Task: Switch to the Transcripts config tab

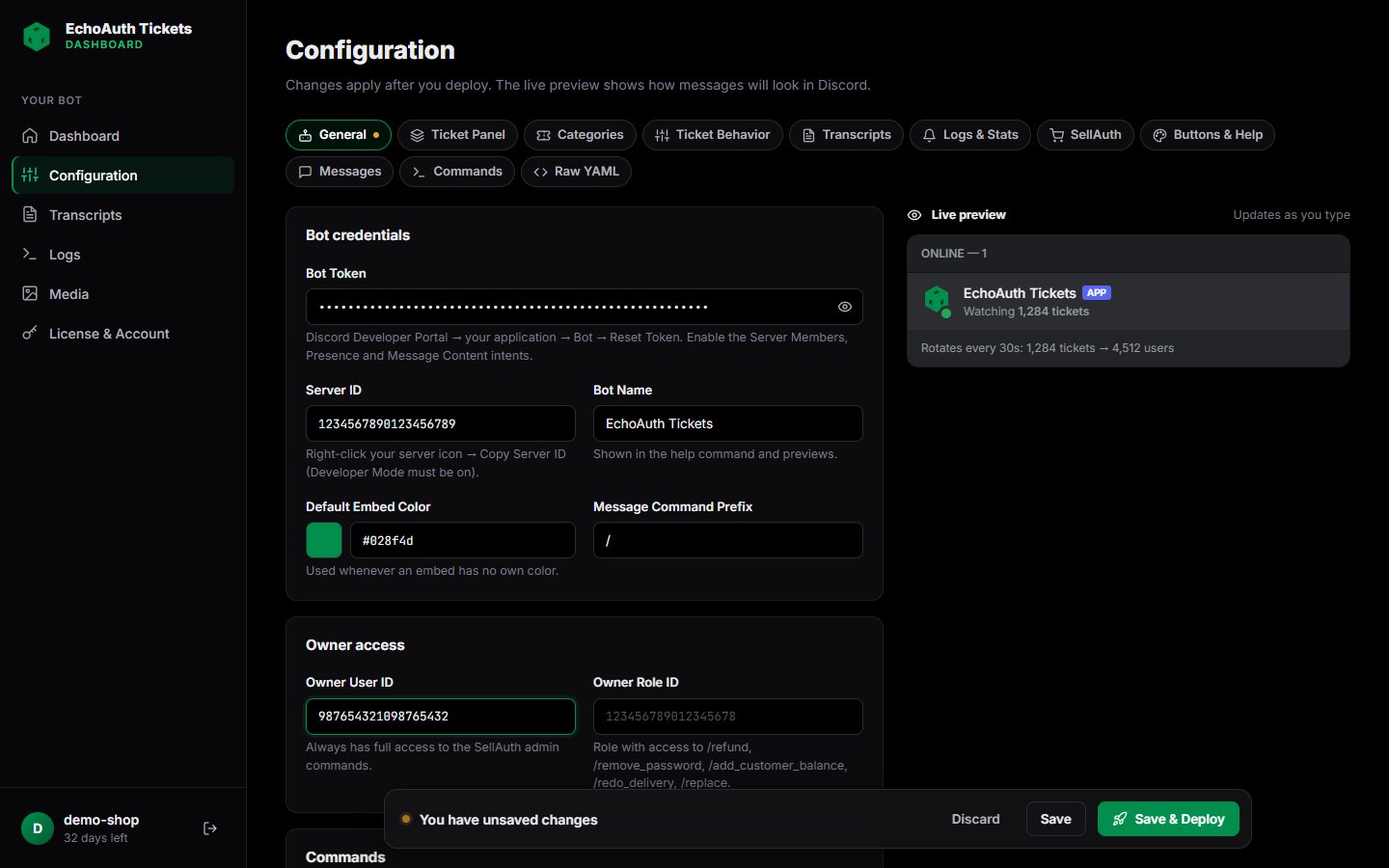Action: pyautogui.click(x=846, y=135)
